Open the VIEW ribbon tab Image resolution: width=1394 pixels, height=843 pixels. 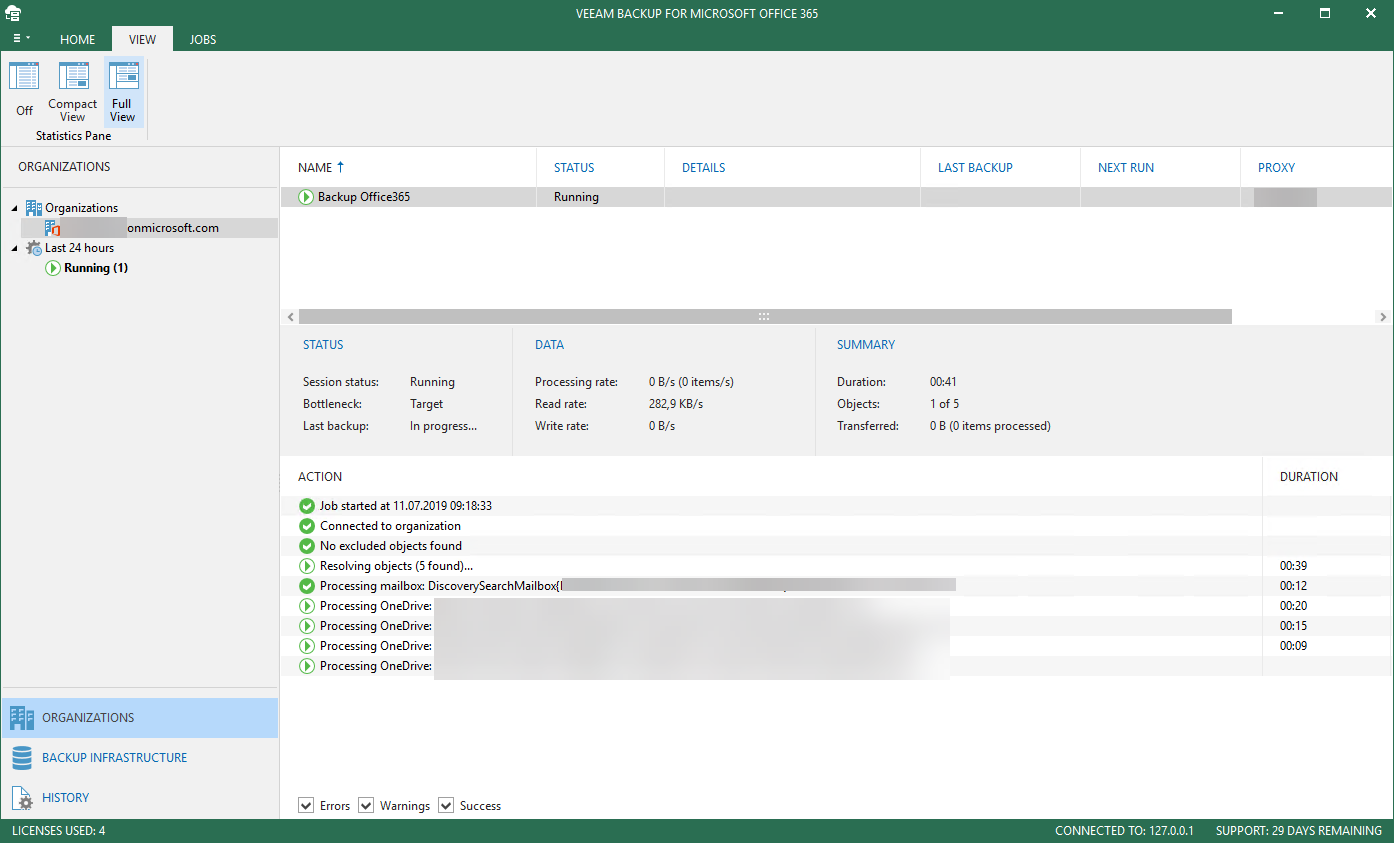pyautogui.click(x=142, y=39)
